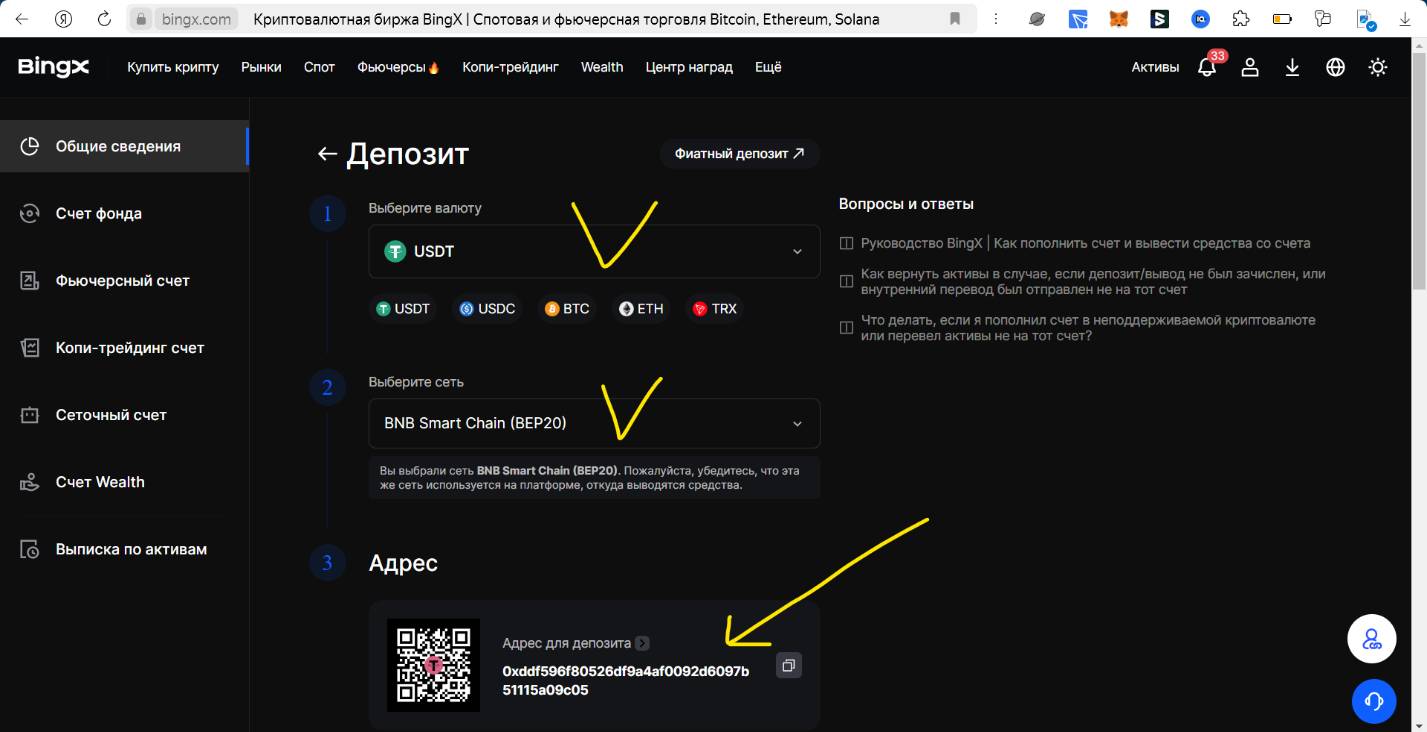The width and height of the screenshot is (1427, 732).
Task: Open language globe icon
Action: pos(1335,67)
